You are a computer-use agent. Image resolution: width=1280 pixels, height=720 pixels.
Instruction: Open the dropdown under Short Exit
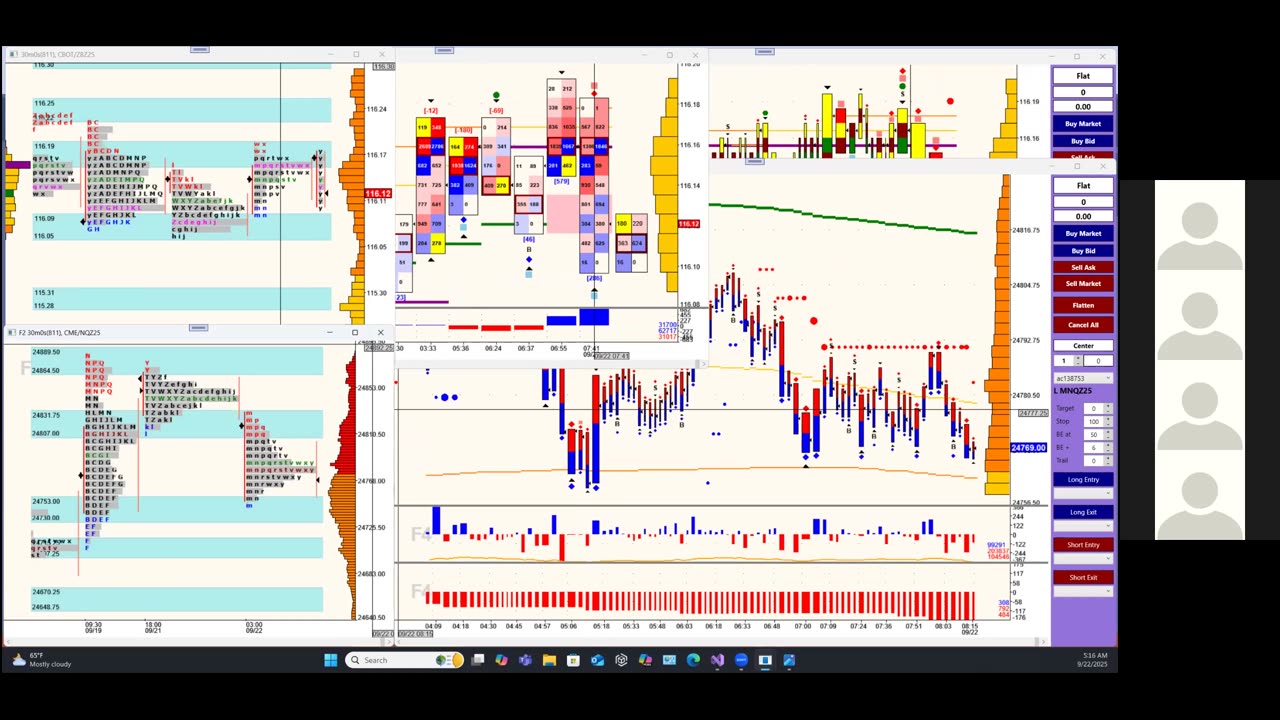(x=1083, y=591)
